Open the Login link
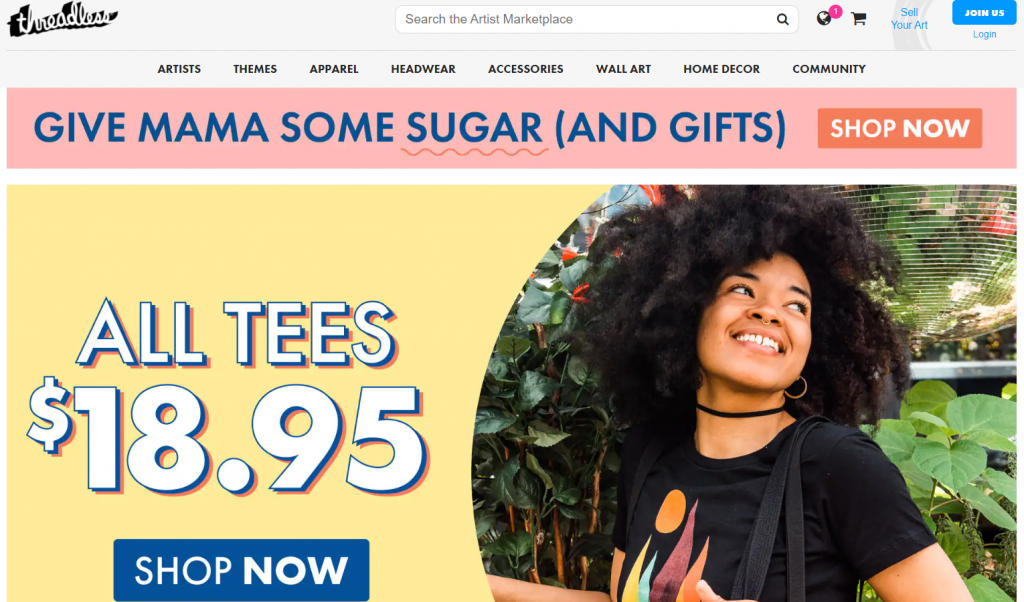1024x602 pixels. point(984,35)
